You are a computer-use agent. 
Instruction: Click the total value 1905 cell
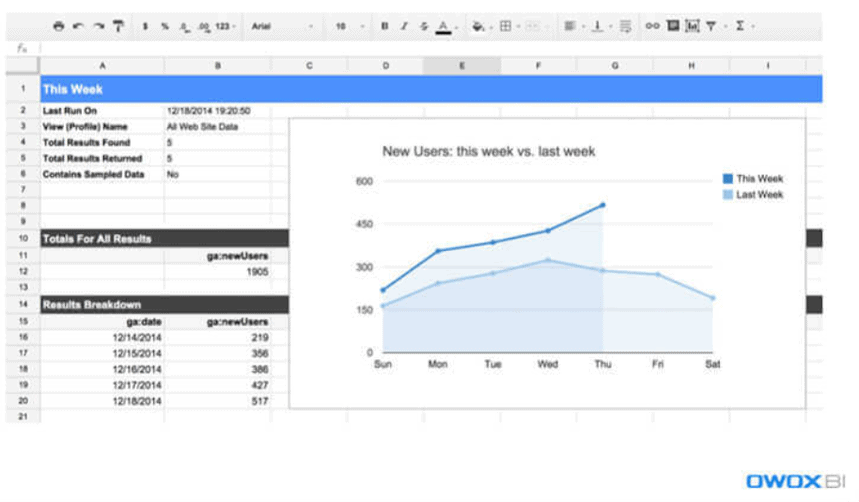pos(217,271)
